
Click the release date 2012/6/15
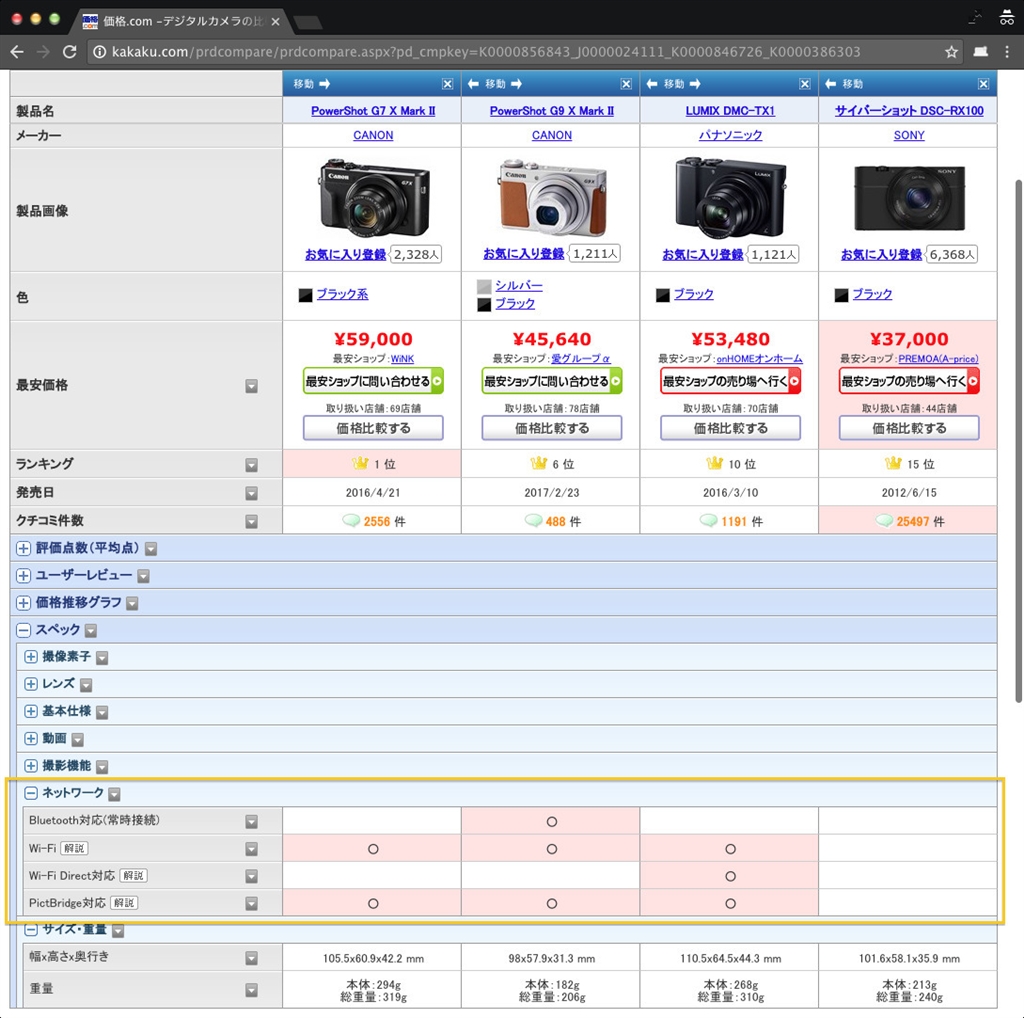point(909,492)
